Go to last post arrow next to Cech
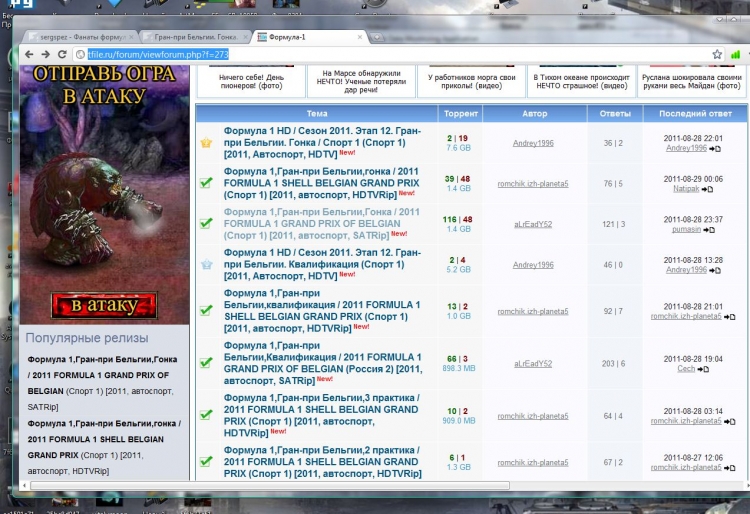This screenshot has width=750, height=514. pos(703,369)
